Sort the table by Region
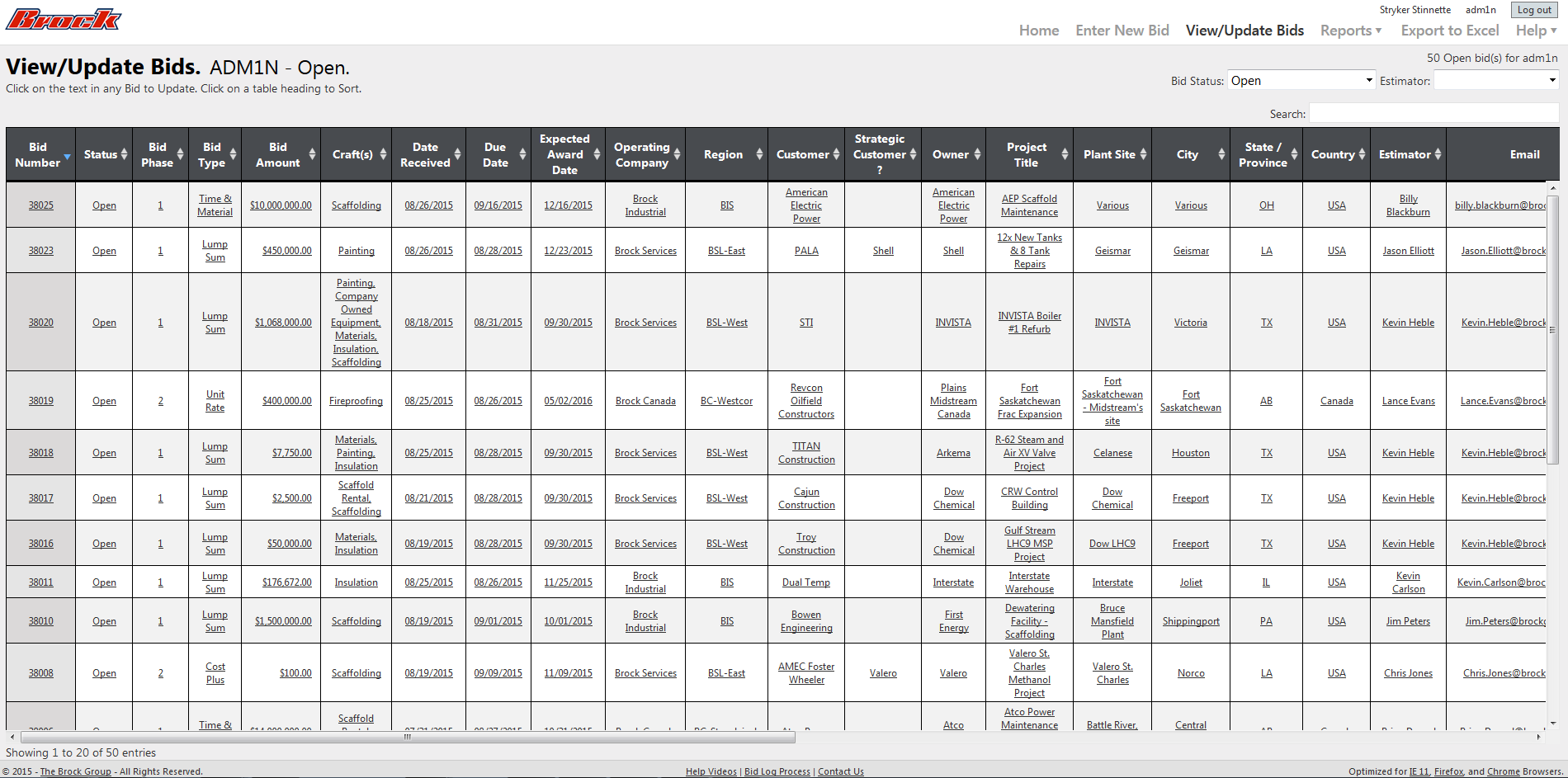 tap(724, 153)
